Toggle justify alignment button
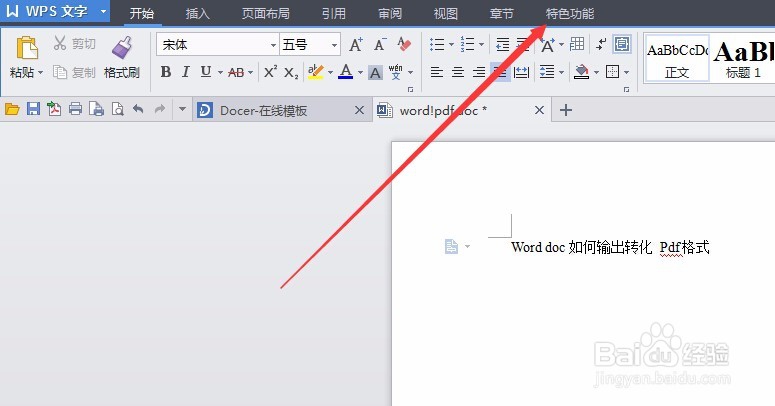 click(x=500, y=73)
